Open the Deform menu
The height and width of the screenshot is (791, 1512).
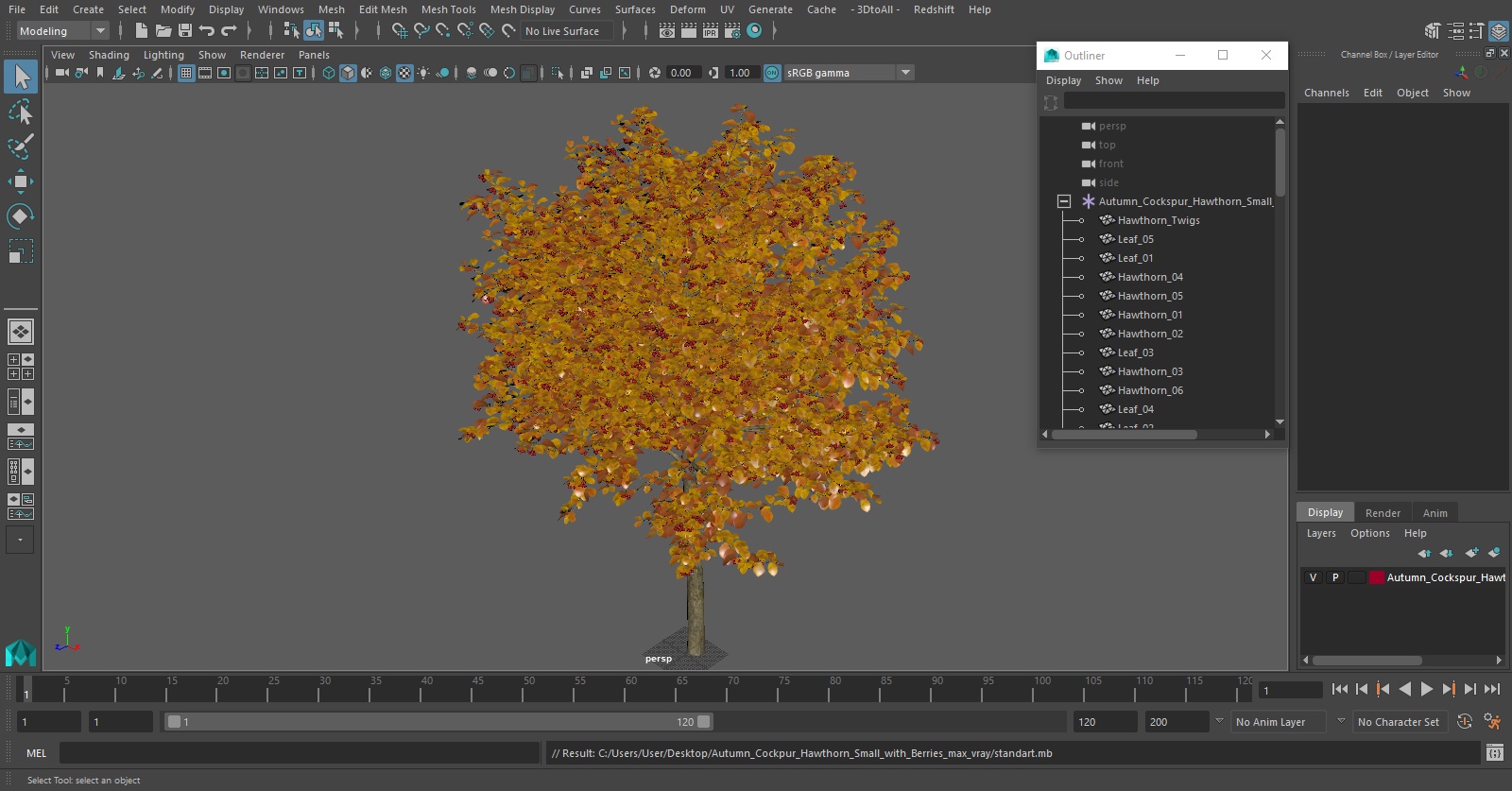click(687, 9)
